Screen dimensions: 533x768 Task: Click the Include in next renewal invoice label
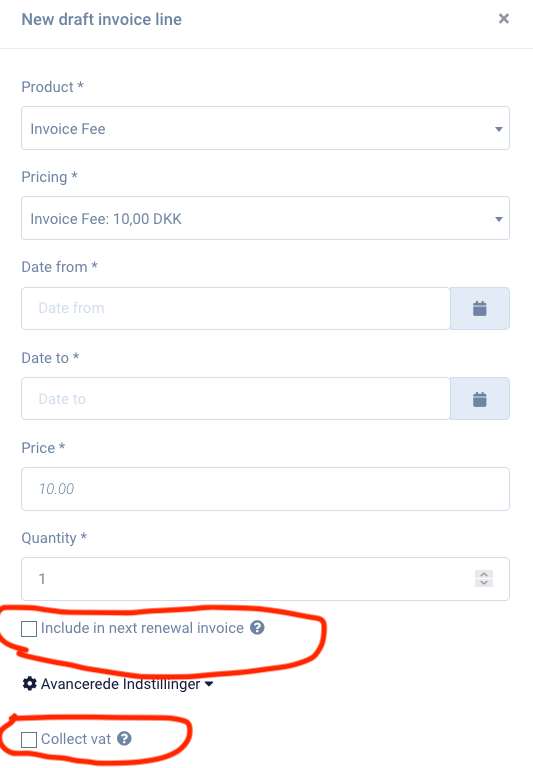tap(142, 628)
